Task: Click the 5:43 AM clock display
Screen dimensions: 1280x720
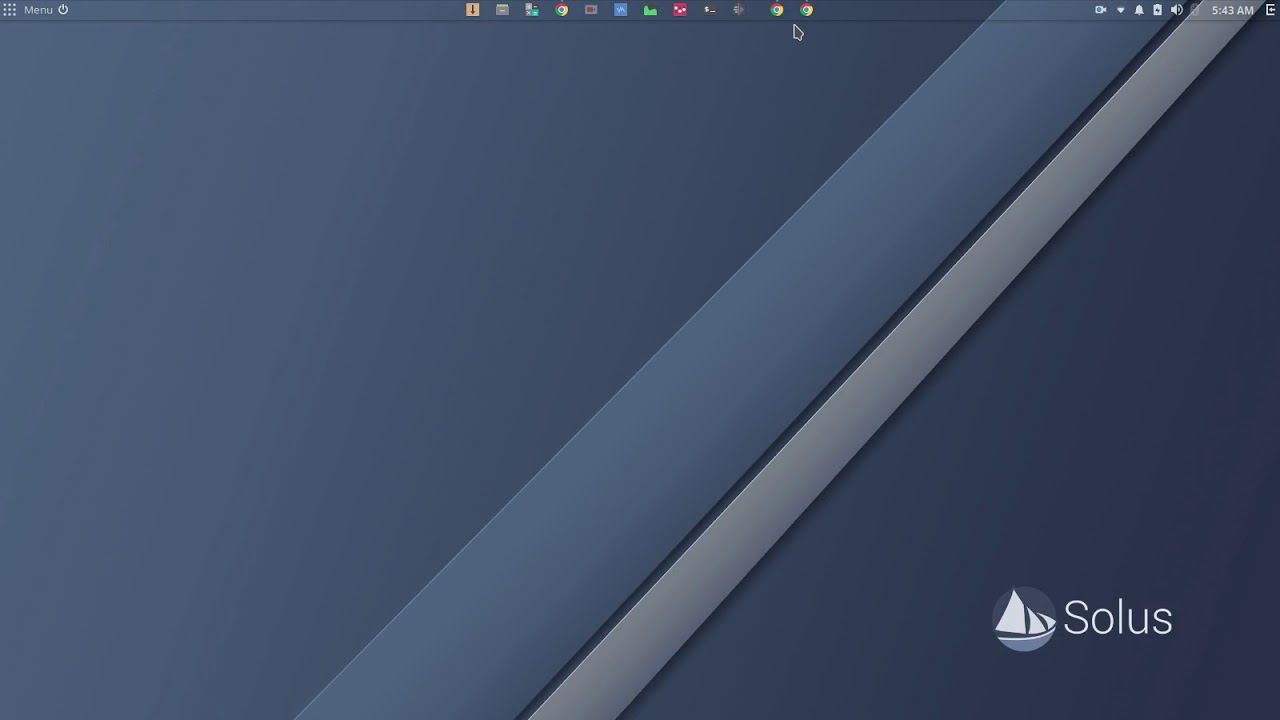Action: pos(1233,9)
